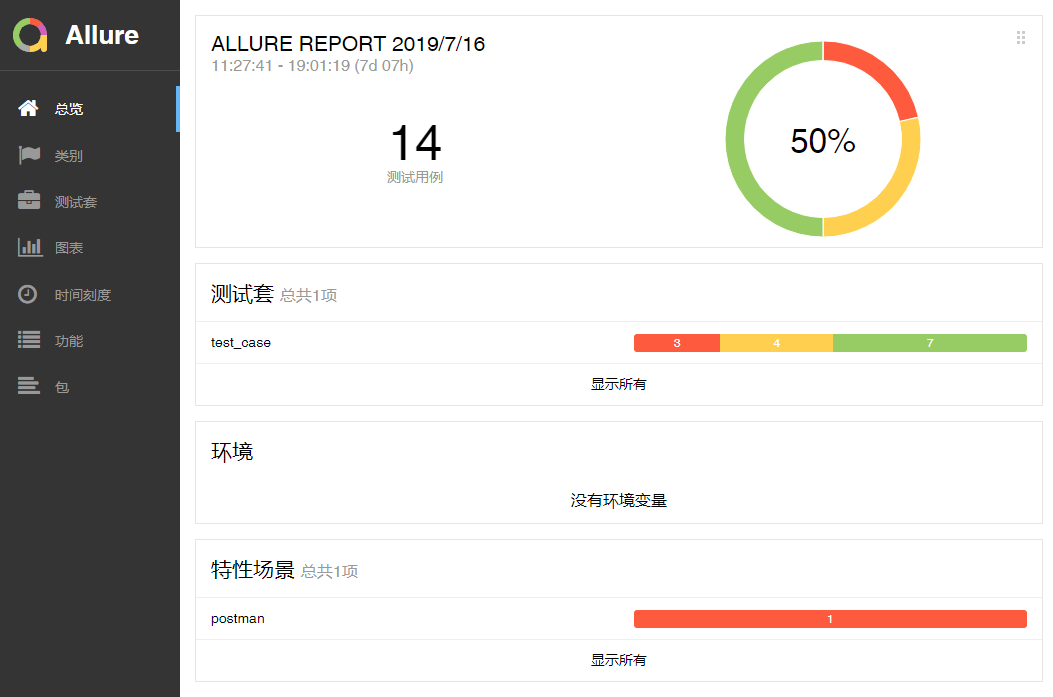Click the red failed segment showing 3

(x=677, y=343)
